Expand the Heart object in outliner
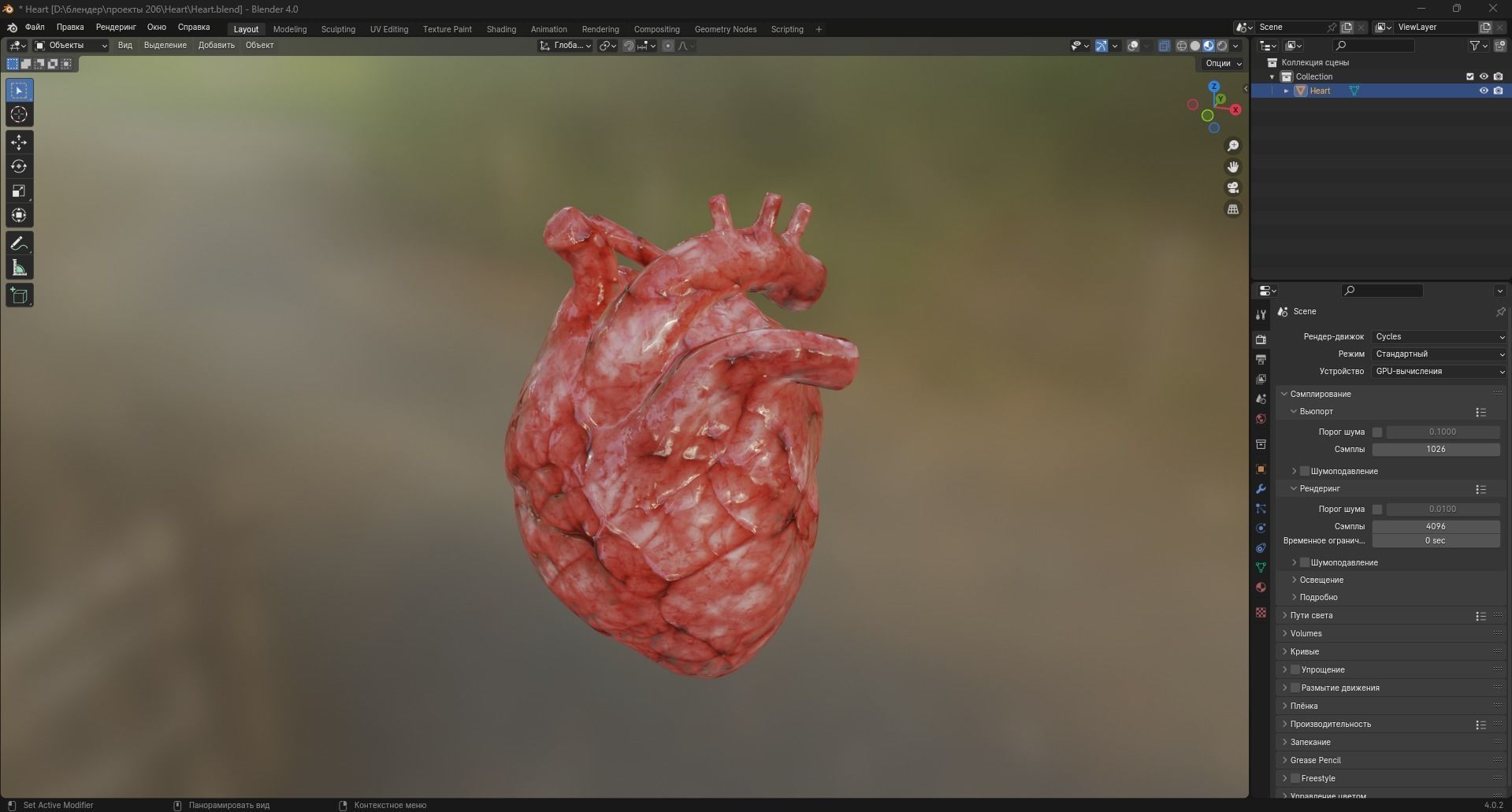Image resolution: width=1512 pixels, height=812 pixels. coord(1287,91)
